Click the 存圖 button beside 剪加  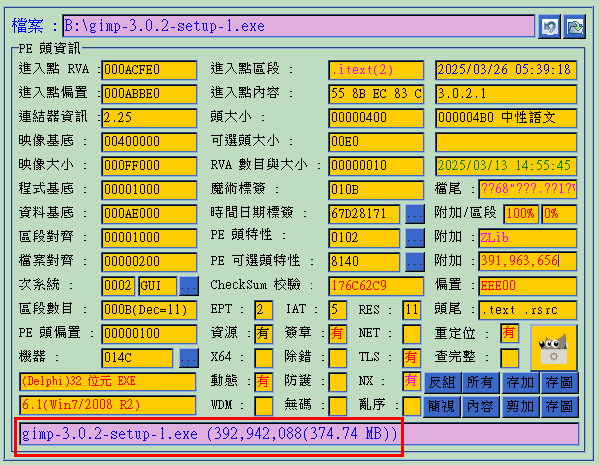click(x=560, y=407)
